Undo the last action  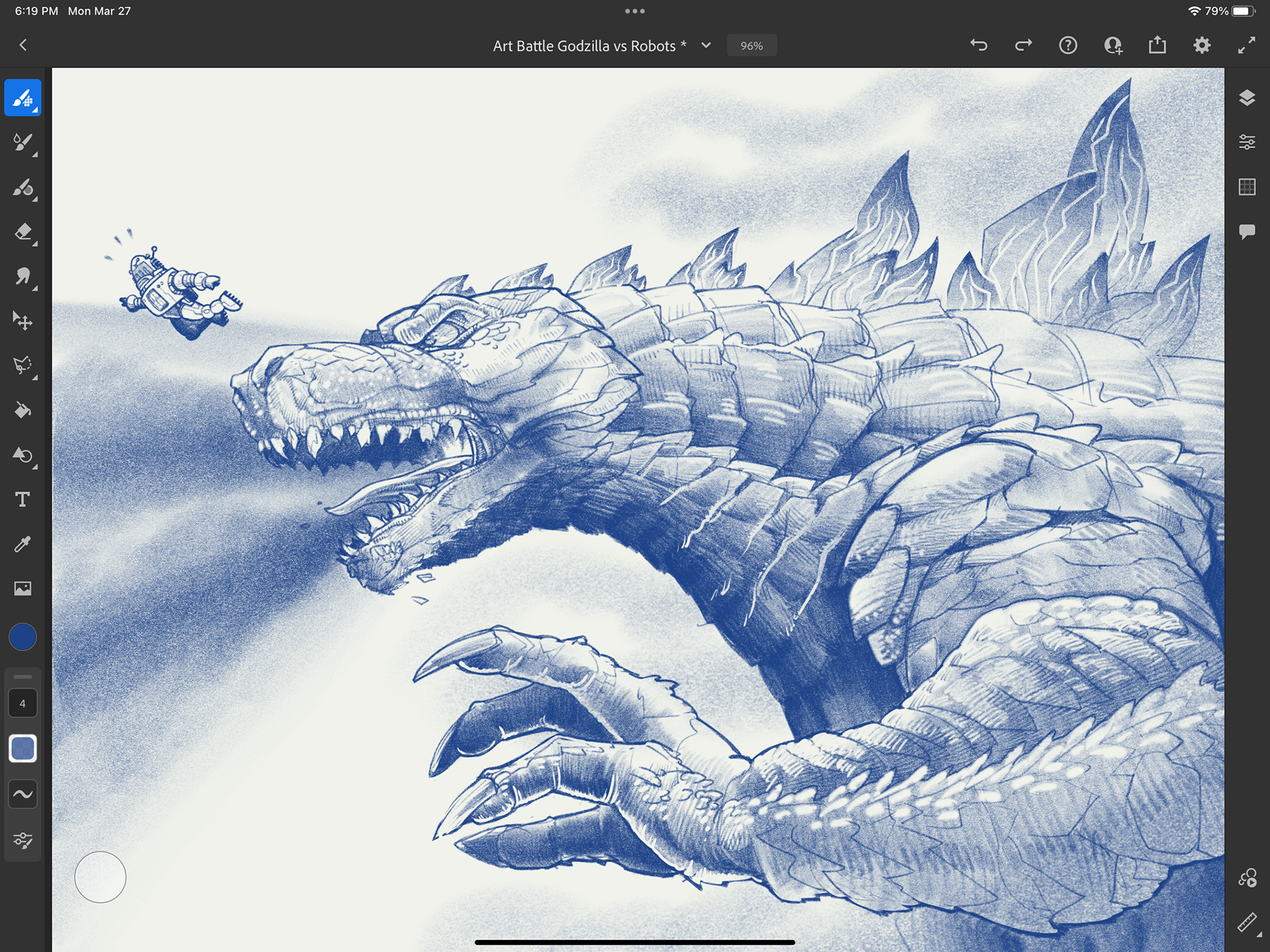pos(979,45)
